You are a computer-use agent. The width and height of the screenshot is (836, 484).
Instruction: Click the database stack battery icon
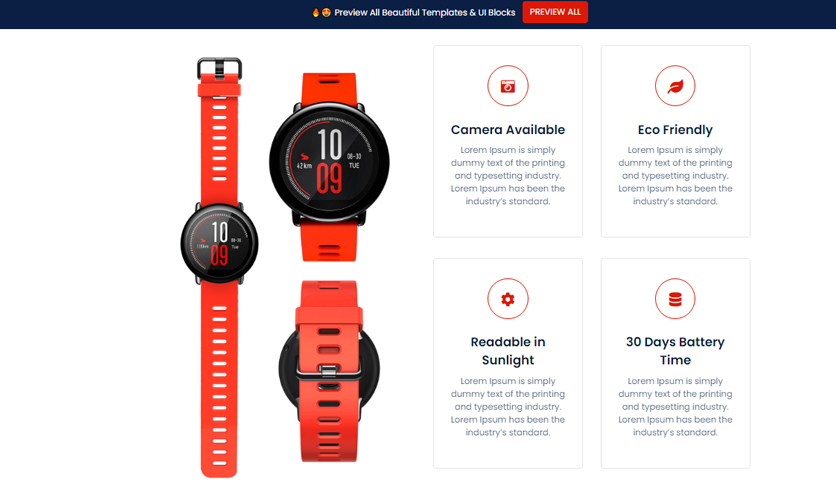point(675,299)
